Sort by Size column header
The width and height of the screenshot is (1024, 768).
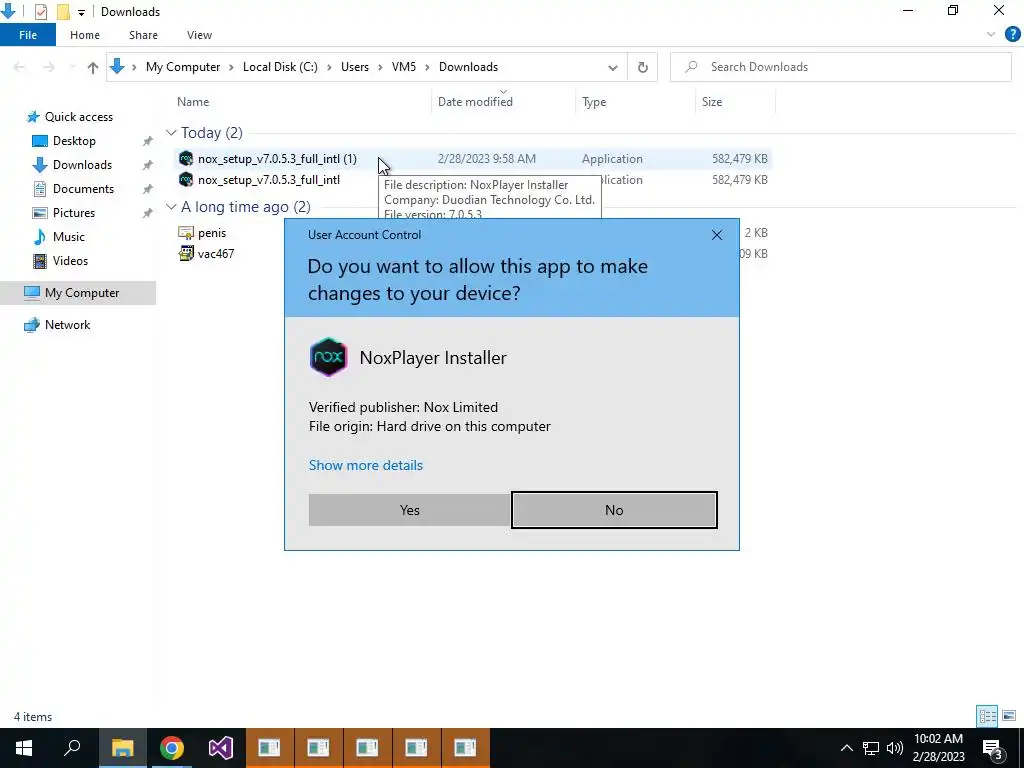pos(712,102)
